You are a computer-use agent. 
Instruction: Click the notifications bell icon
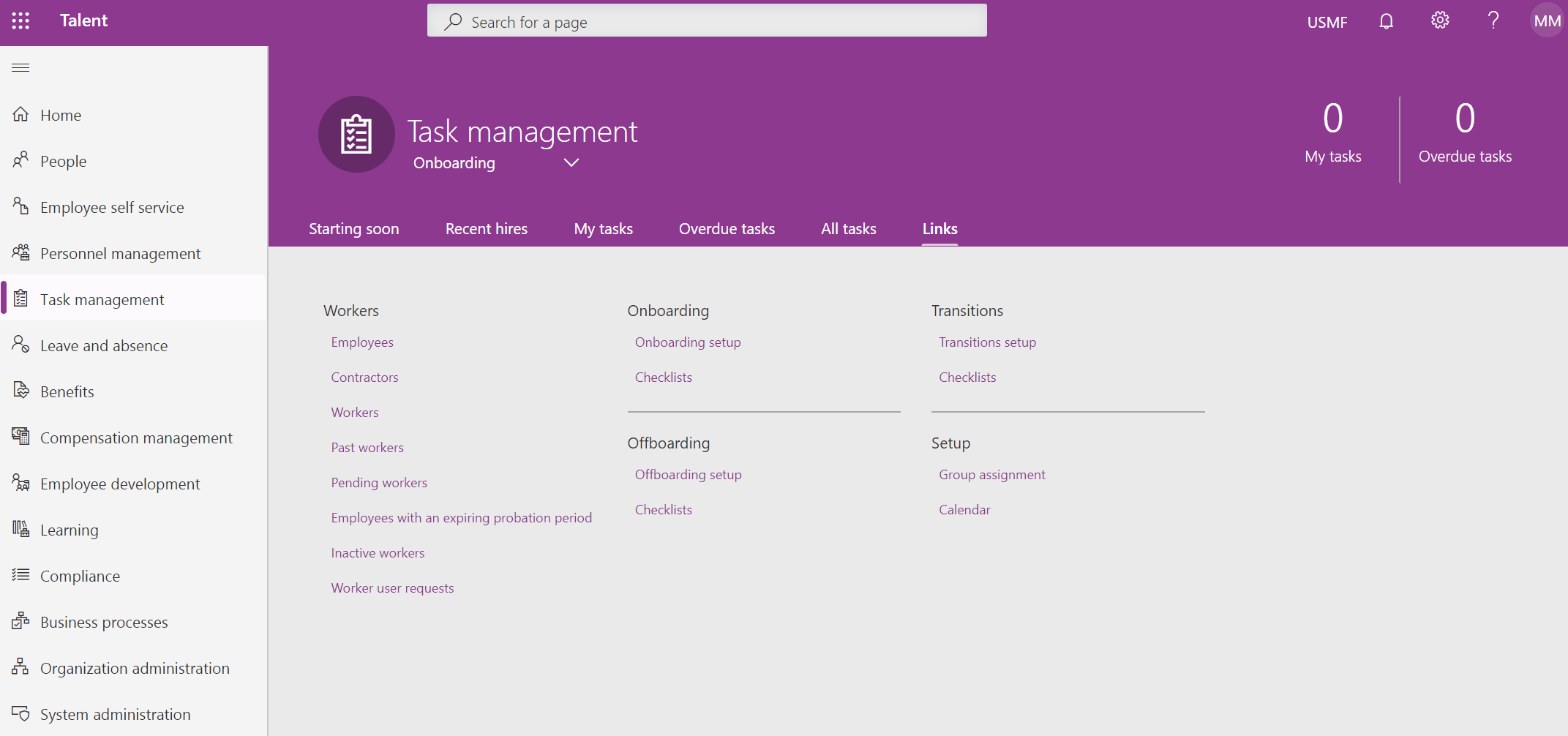pyautogui.click(x=1386, y=20)
